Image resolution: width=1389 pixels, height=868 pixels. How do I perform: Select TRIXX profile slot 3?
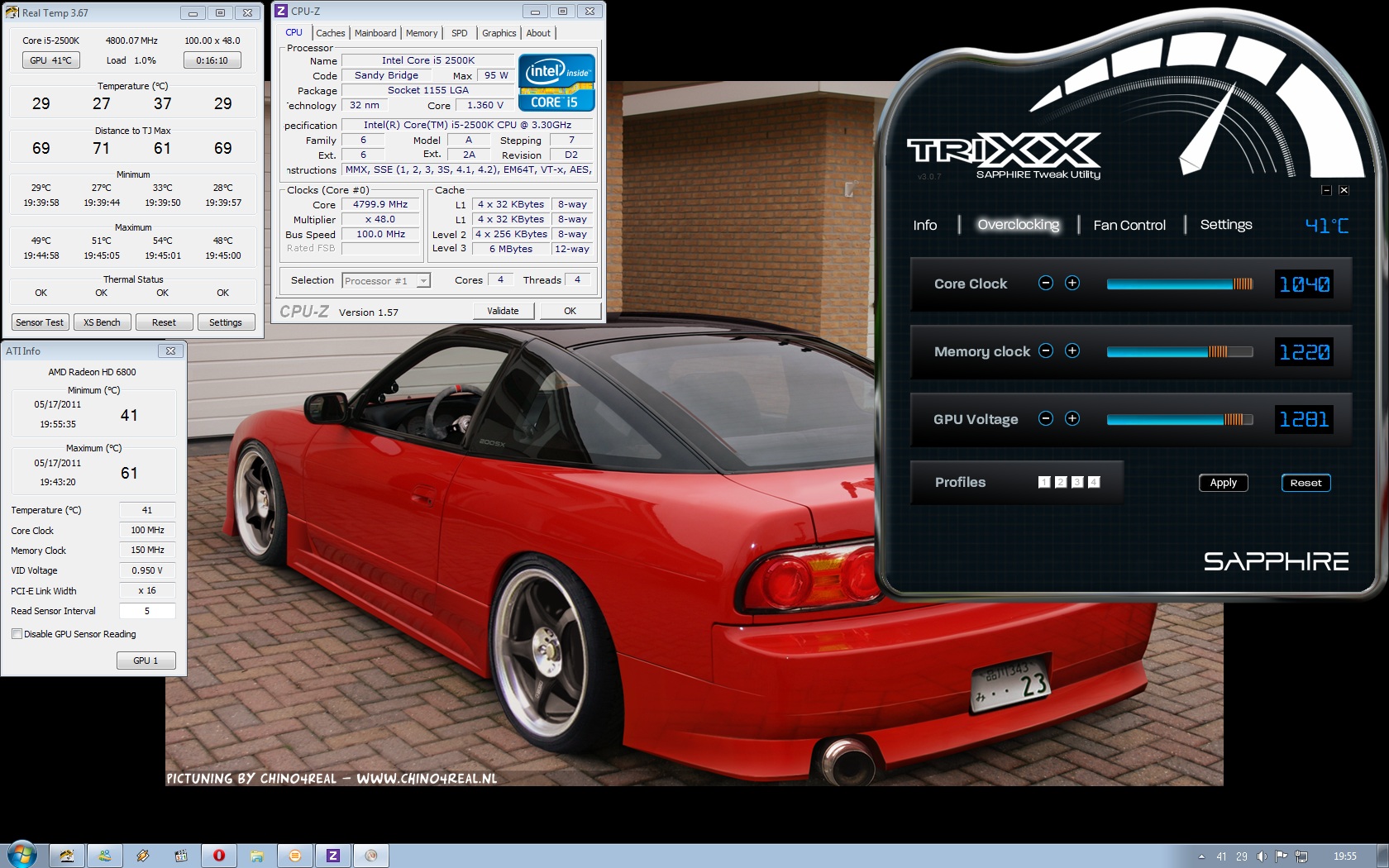coord(1077,482)
